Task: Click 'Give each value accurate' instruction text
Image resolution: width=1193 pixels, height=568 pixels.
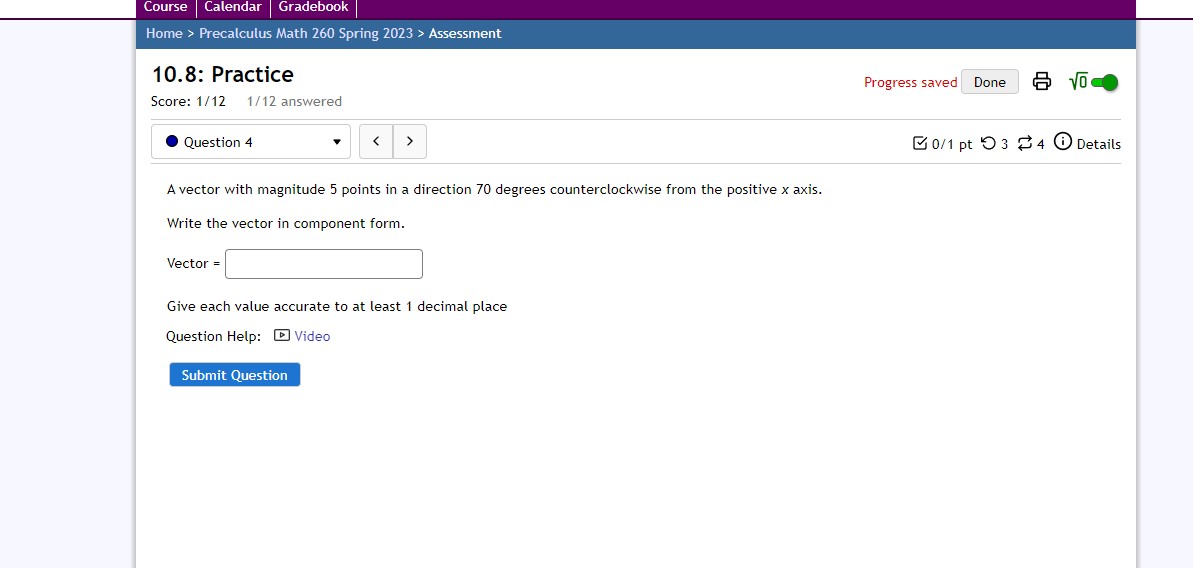Action: point(337,306)
